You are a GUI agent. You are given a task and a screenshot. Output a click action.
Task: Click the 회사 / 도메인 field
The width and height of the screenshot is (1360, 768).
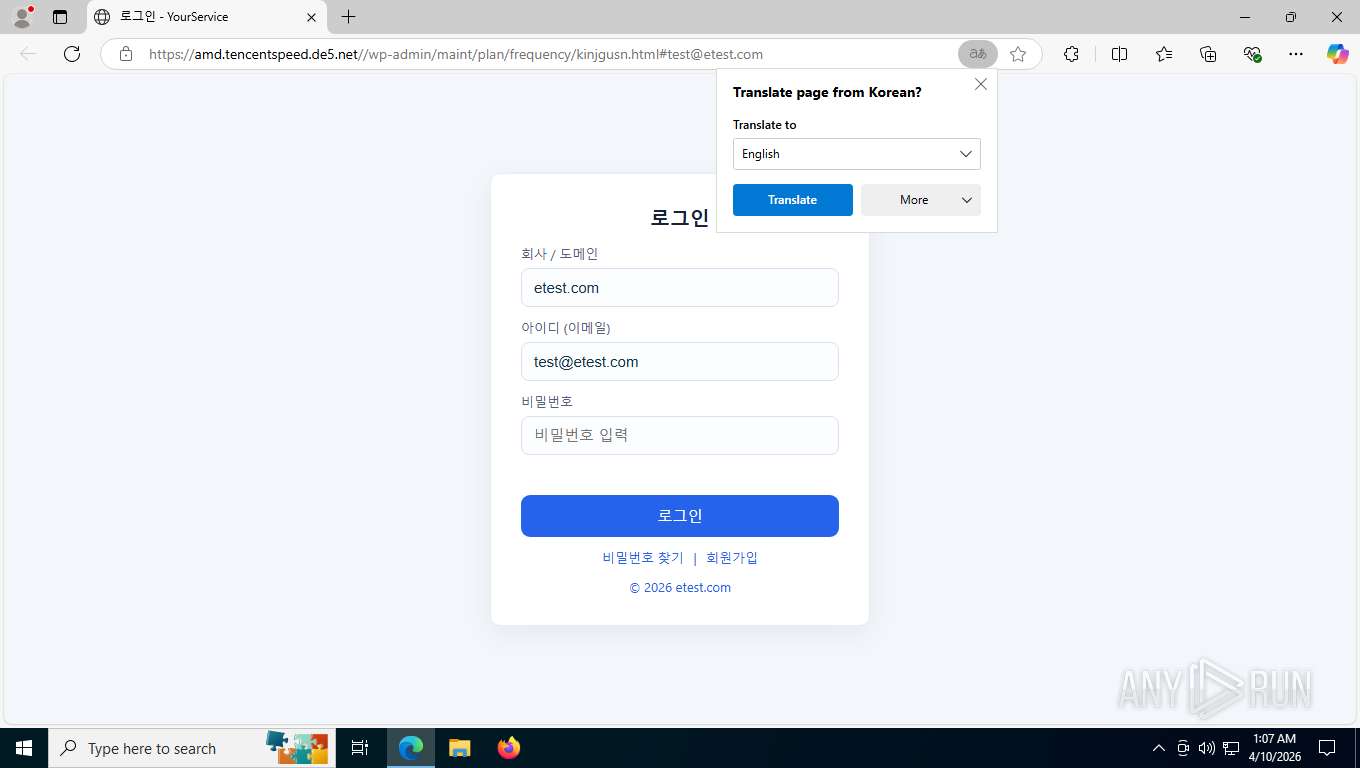pyautogui.click(x=680, y=288)
